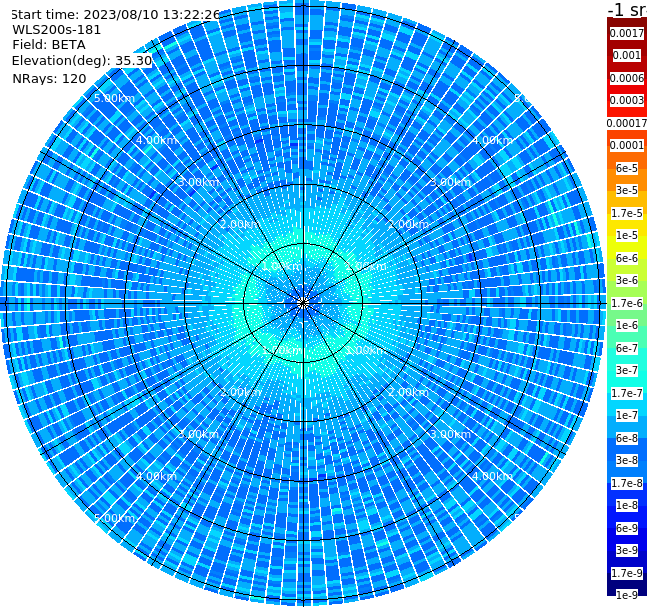Click the Start time 2023/08/10 13:22:26 text
The height and width of the screenshot is (607, 647).
(x=115, y=15)
